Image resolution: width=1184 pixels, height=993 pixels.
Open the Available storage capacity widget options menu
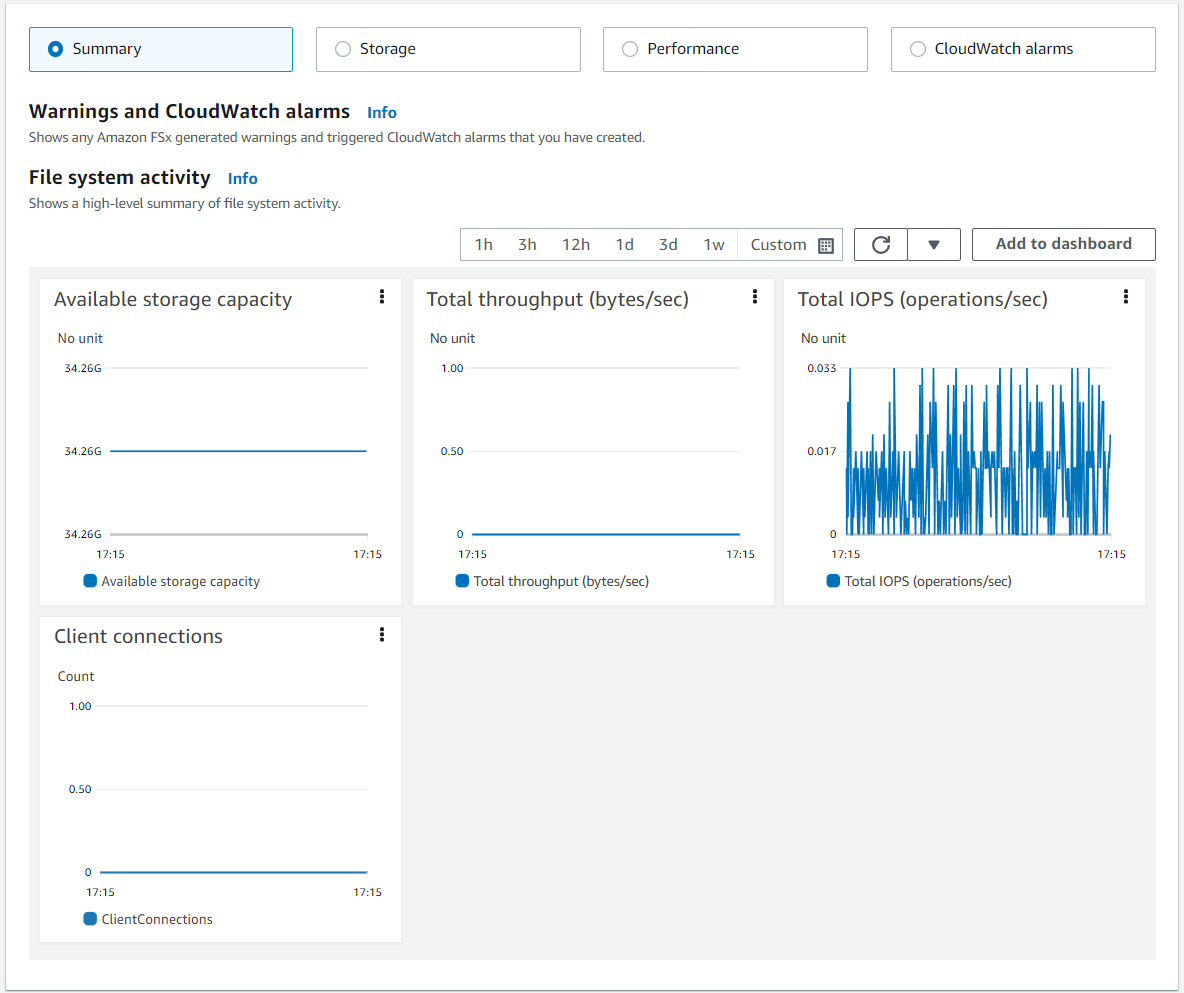pyautogui.click(x=381, y=297)
